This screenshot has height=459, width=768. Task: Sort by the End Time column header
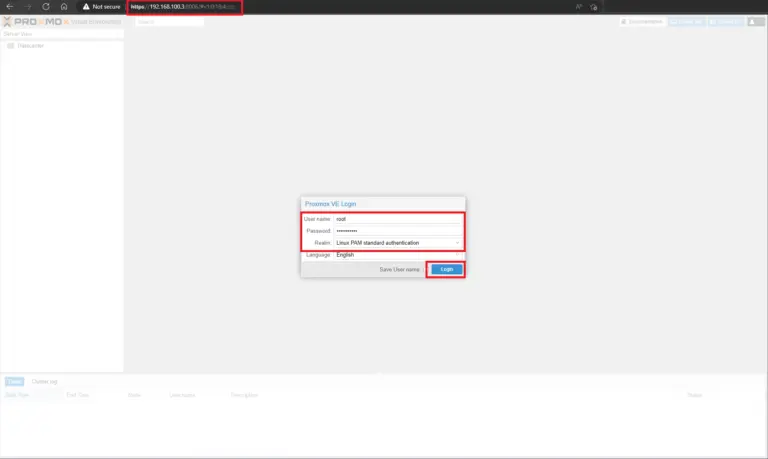[x=77, y=395]
